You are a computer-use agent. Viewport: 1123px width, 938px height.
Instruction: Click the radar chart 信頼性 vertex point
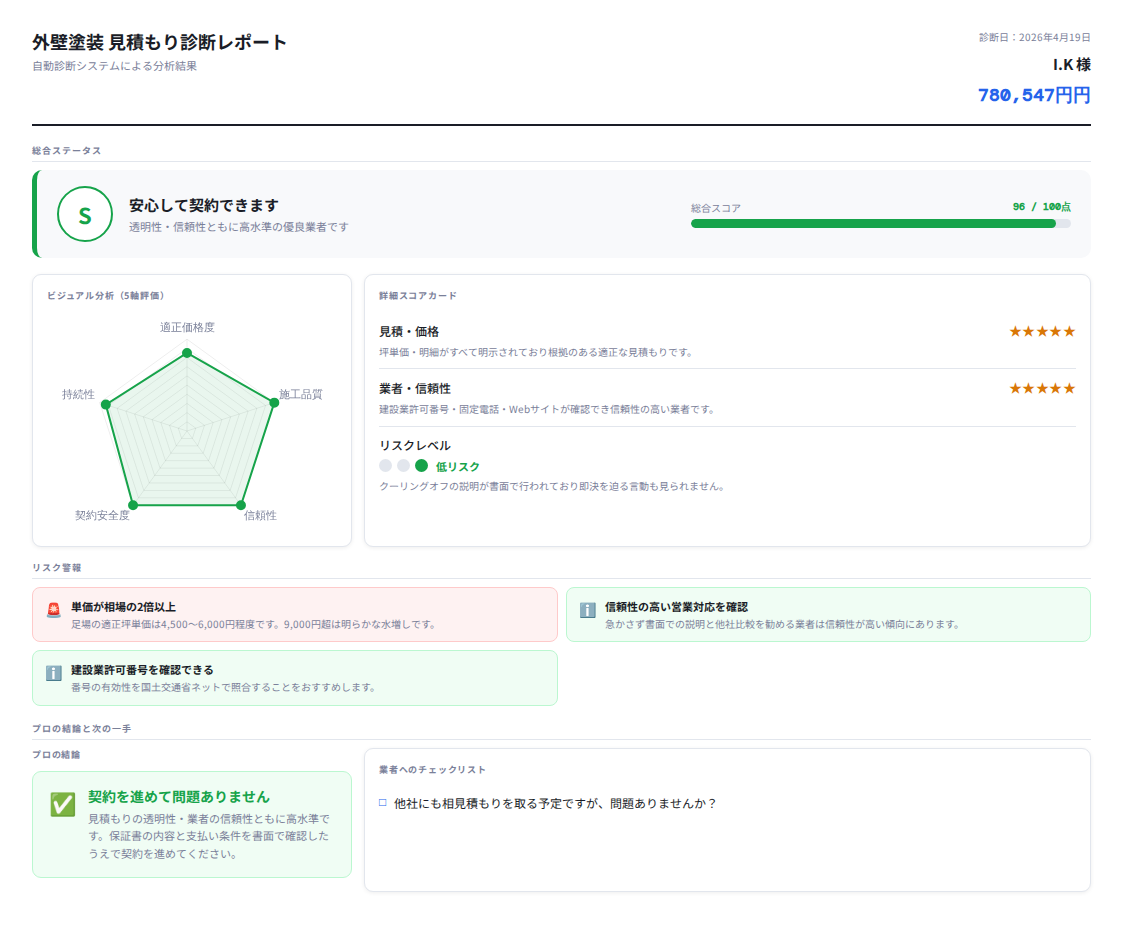click(x=241, y=505)
